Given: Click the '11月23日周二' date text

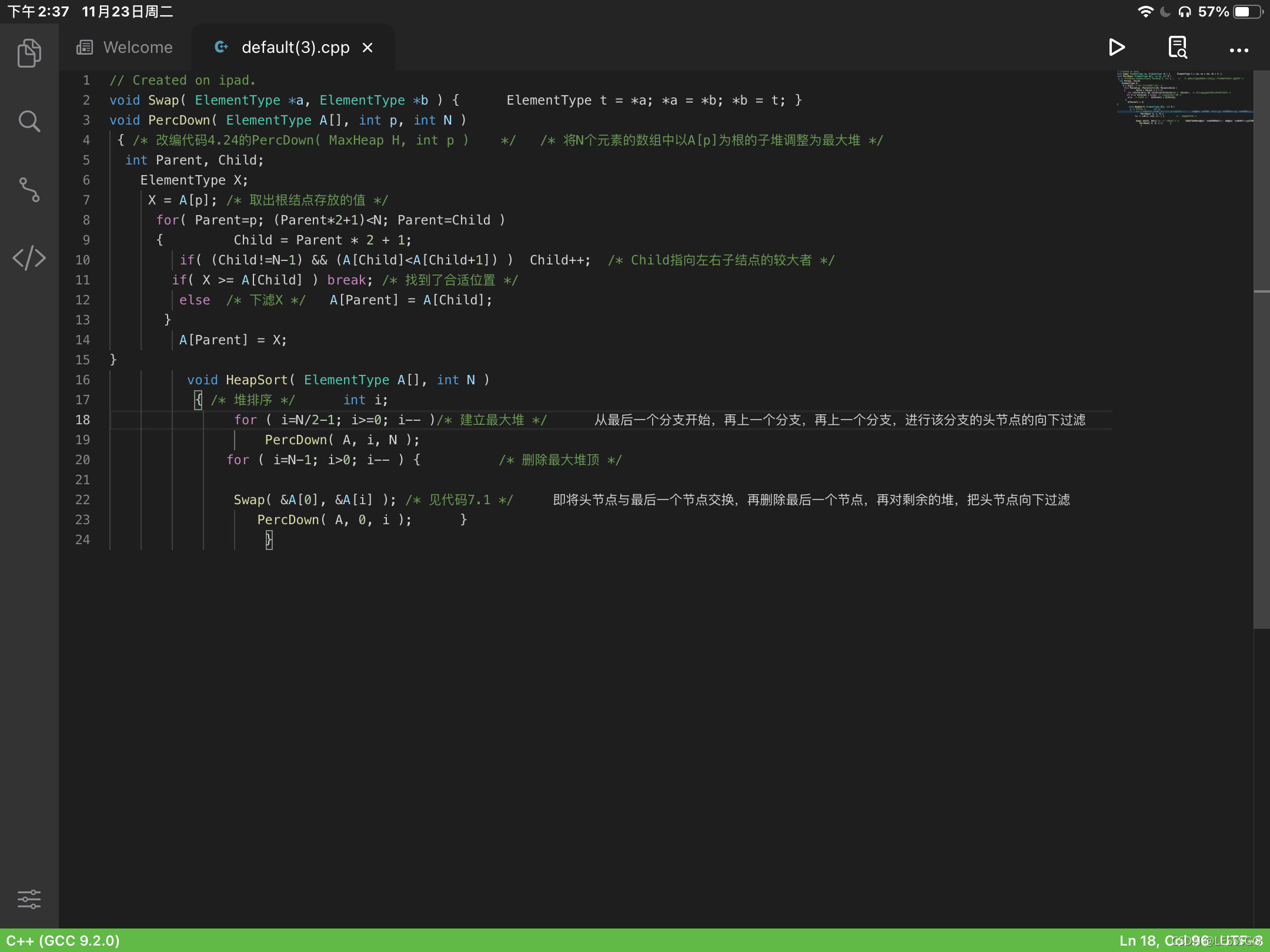Looking at the screenshot, I should point(128,12).
